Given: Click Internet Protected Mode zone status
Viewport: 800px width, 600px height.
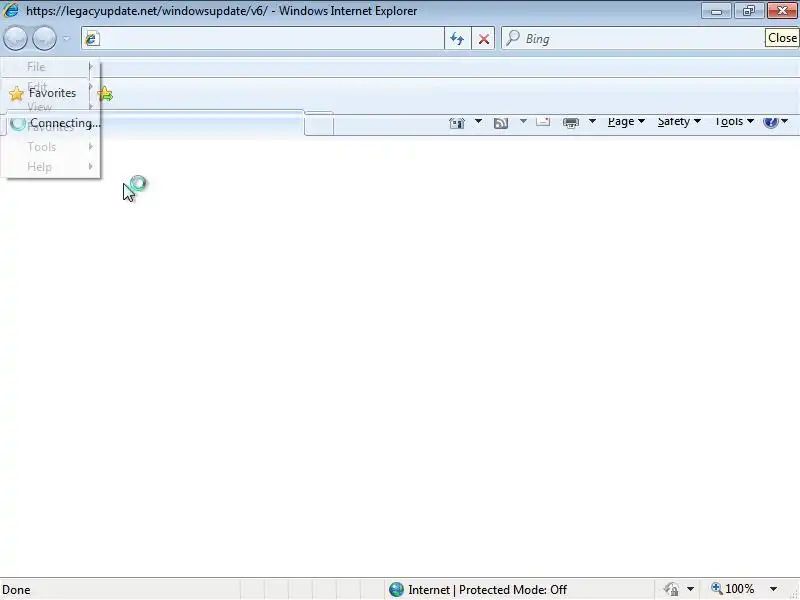Looking at the screenshot, I should [478, 590].
